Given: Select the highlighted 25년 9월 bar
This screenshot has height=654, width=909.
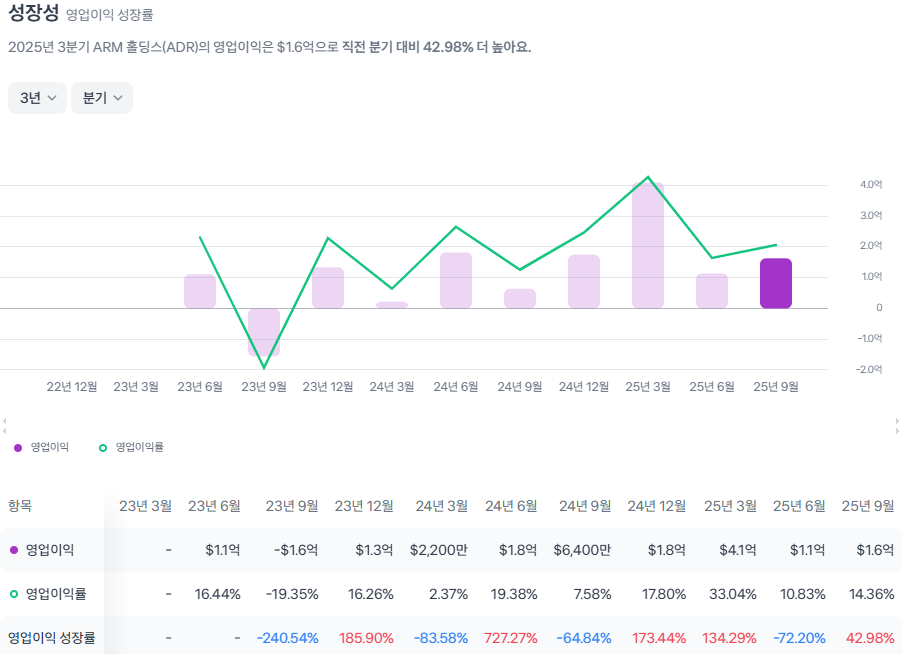Looking at the screenshot, I should [776, 282].
